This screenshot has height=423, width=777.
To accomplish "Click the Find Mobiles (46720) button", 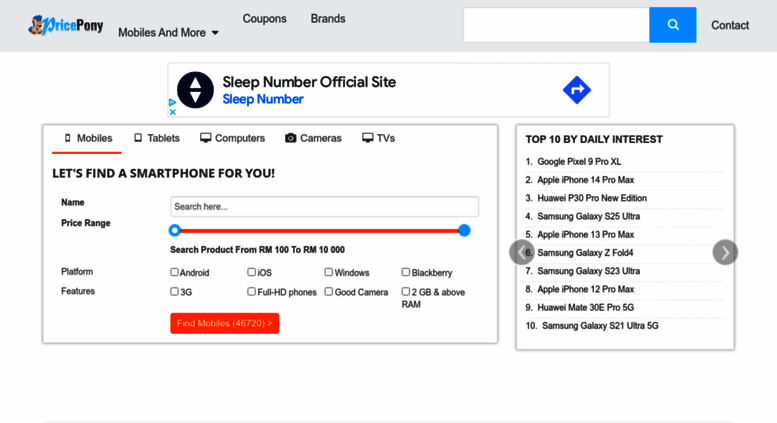I will (224, 323).
